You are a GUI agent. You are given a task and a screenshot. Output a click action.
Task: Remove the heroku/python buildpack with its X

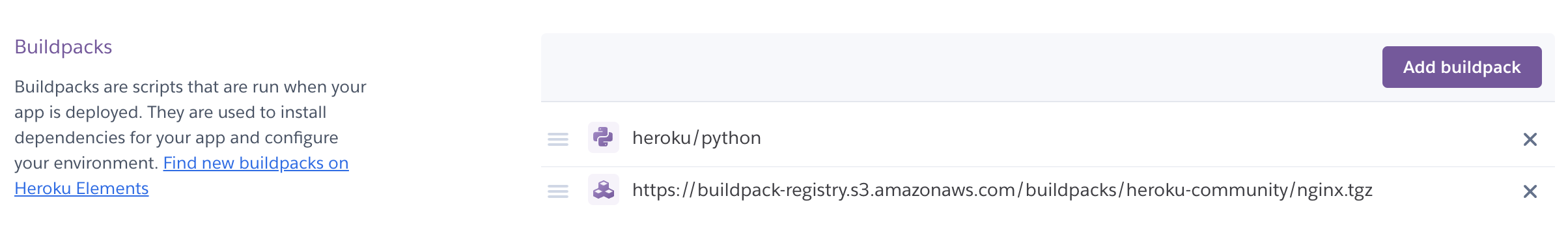click(x=1530, y=139)
